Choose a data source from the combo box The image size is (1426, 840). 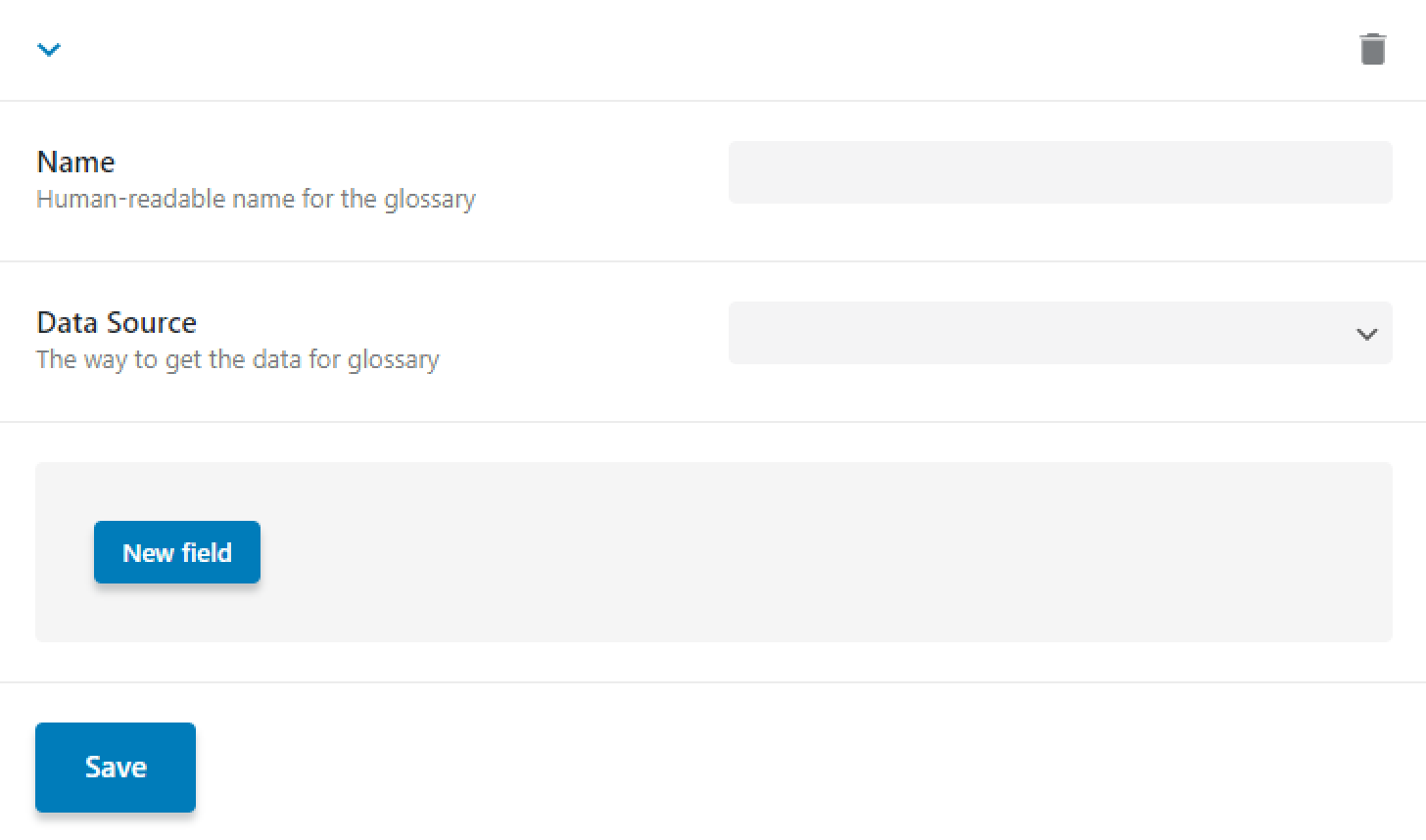tap(1060, 333)
